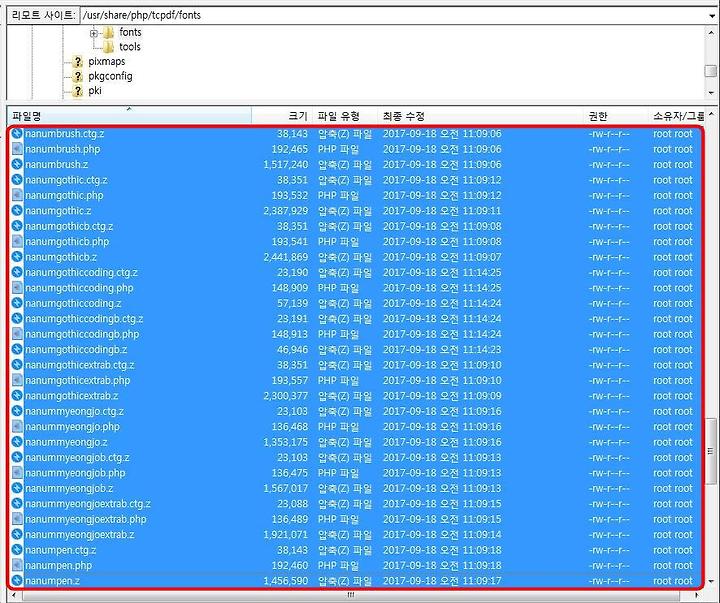Select the pixmaps folder in tree
Image resolution: width=720 pixels, height=603 pixels.
point(107,62)
